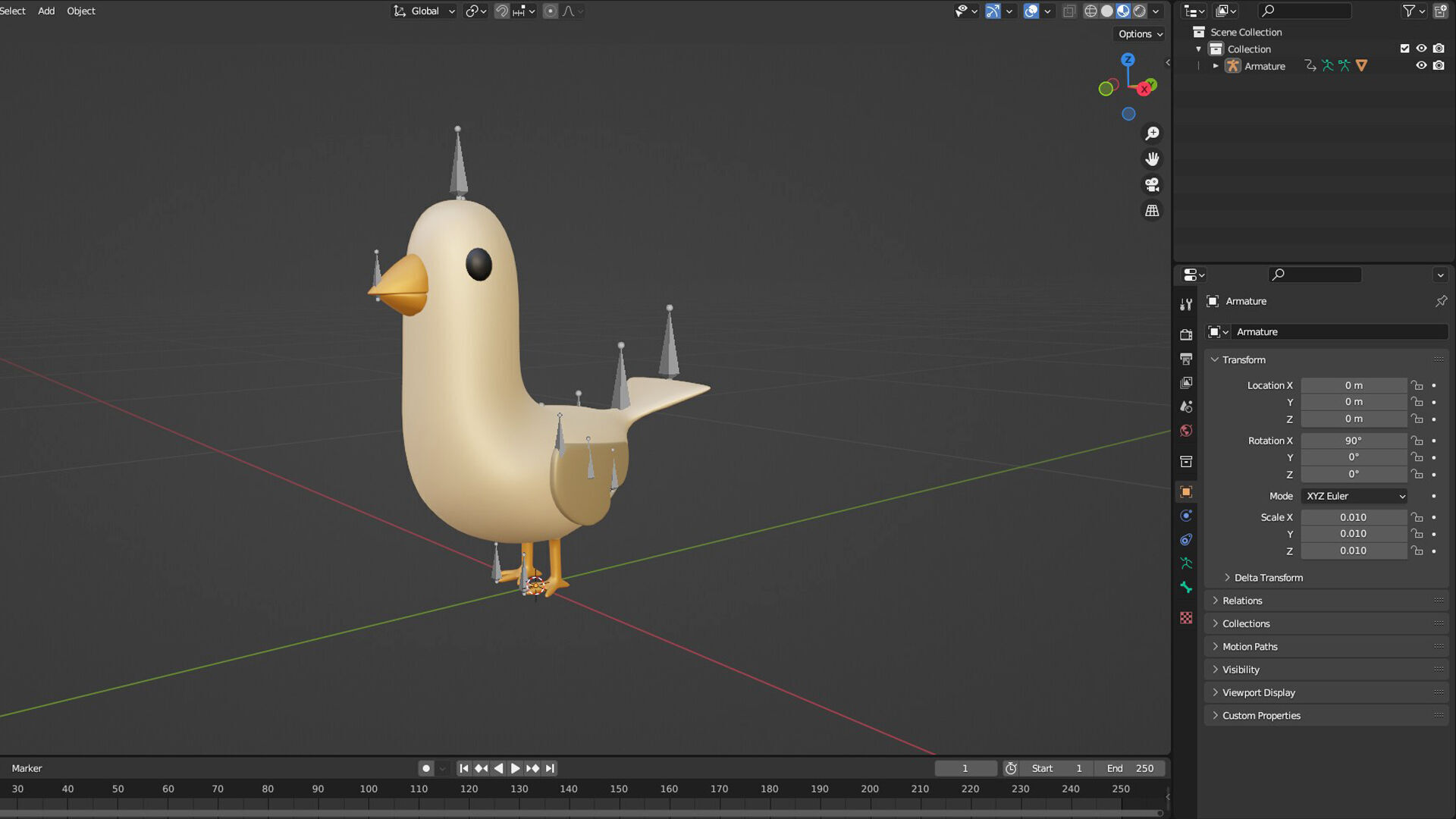Open the viewport shading options dropdown

click(x=1155, y=11)
